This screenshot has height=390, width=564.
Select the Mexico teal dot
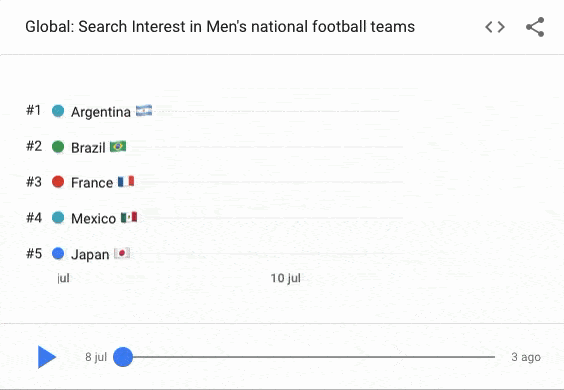(x=58, y=218)
